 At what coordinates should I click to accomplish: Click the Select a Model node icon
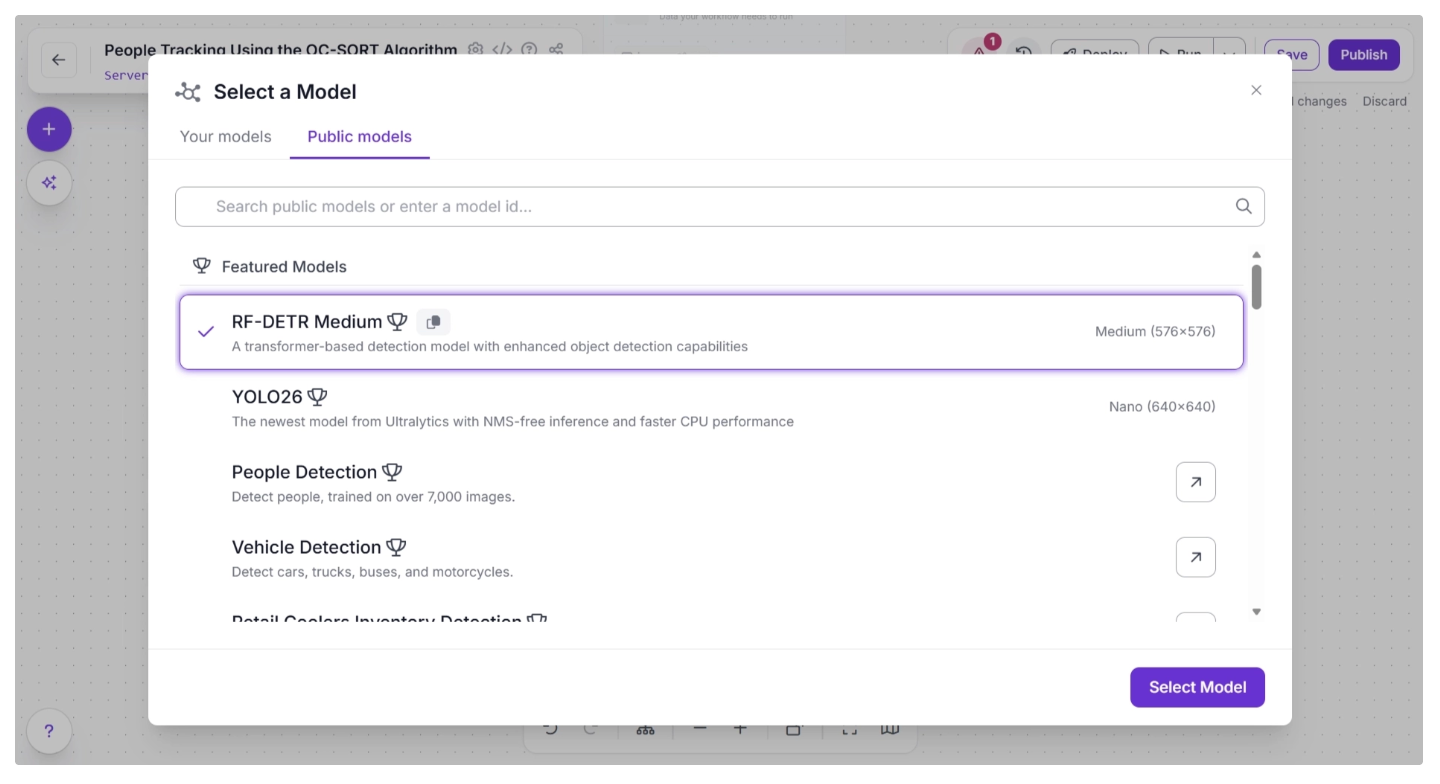pyautogui.click(x=188, y=92)
